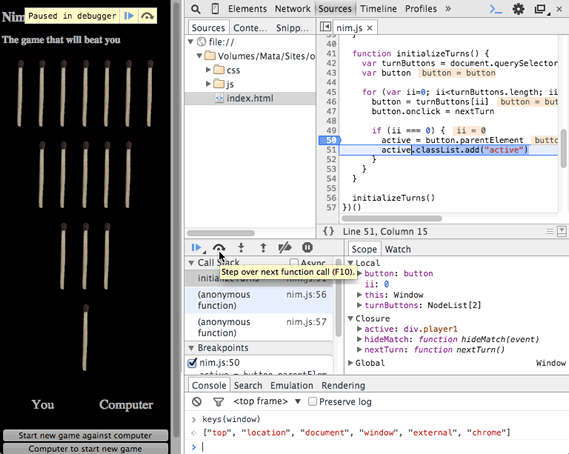Screen dimensions: 569x454
Task: Expand the css folder
Action: coord(208,70)
